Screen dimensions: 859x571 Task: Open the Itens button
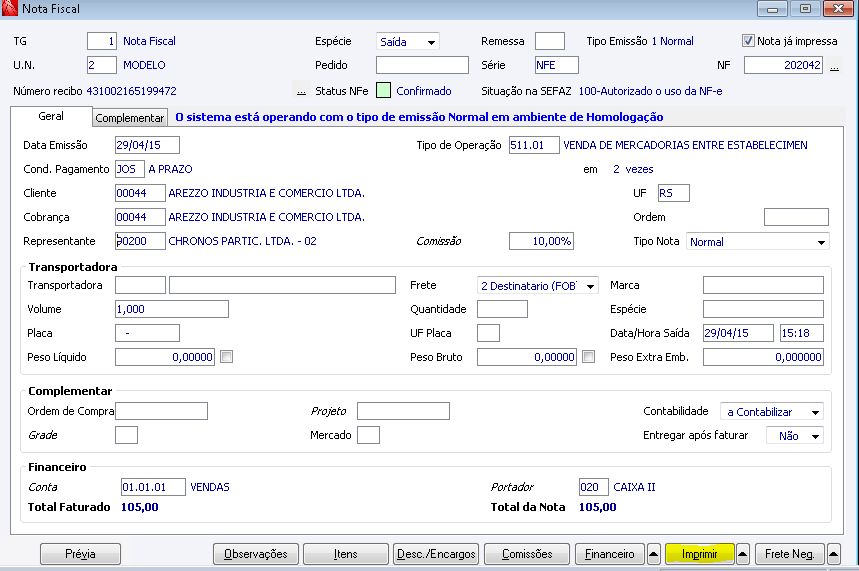(x=346, y=554)
